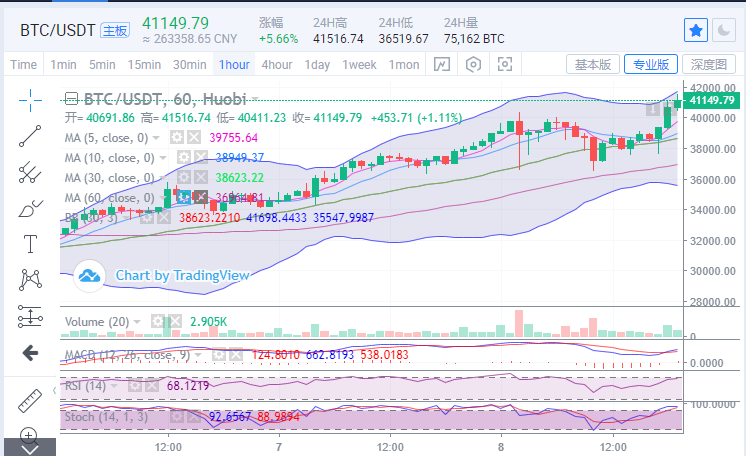This screenshot has height=456, width=746.
Task: Open settings gear for Stoch (14, 1, 3)
Action: pos(177,417)
